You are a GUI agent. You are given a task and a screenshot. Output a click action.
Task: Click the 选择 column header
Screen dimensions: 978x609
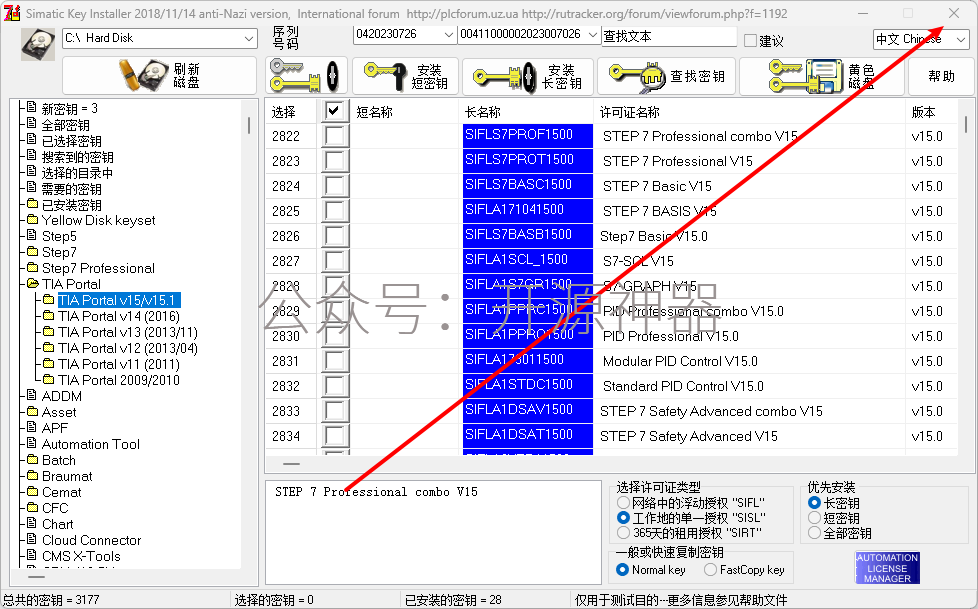click(x=293, y=112)
